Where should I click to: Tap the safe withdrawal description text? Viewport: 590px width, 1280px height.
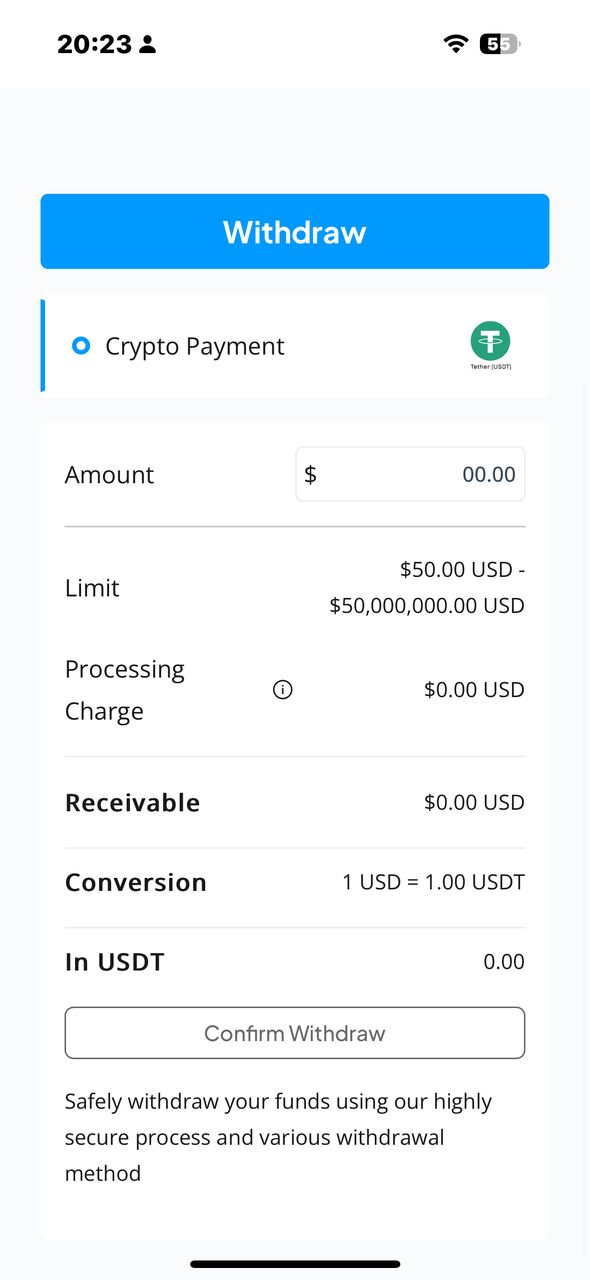pos(279,1137)
